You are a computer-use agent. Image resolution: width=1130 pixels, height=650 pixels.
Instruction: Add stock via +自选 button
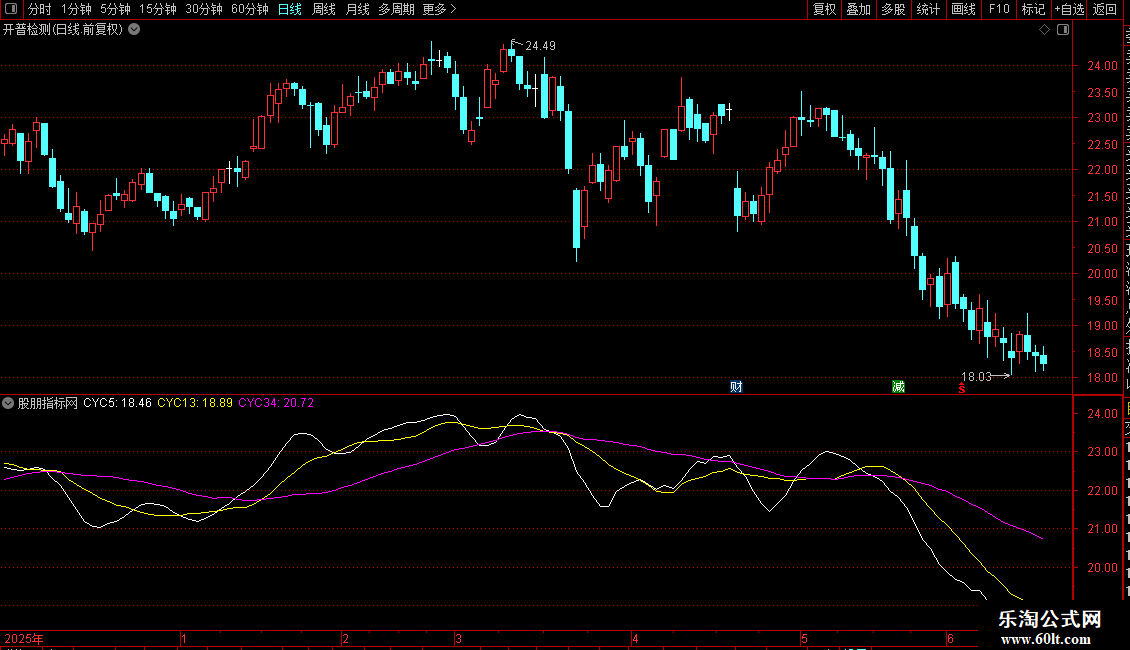(1069, 9)
